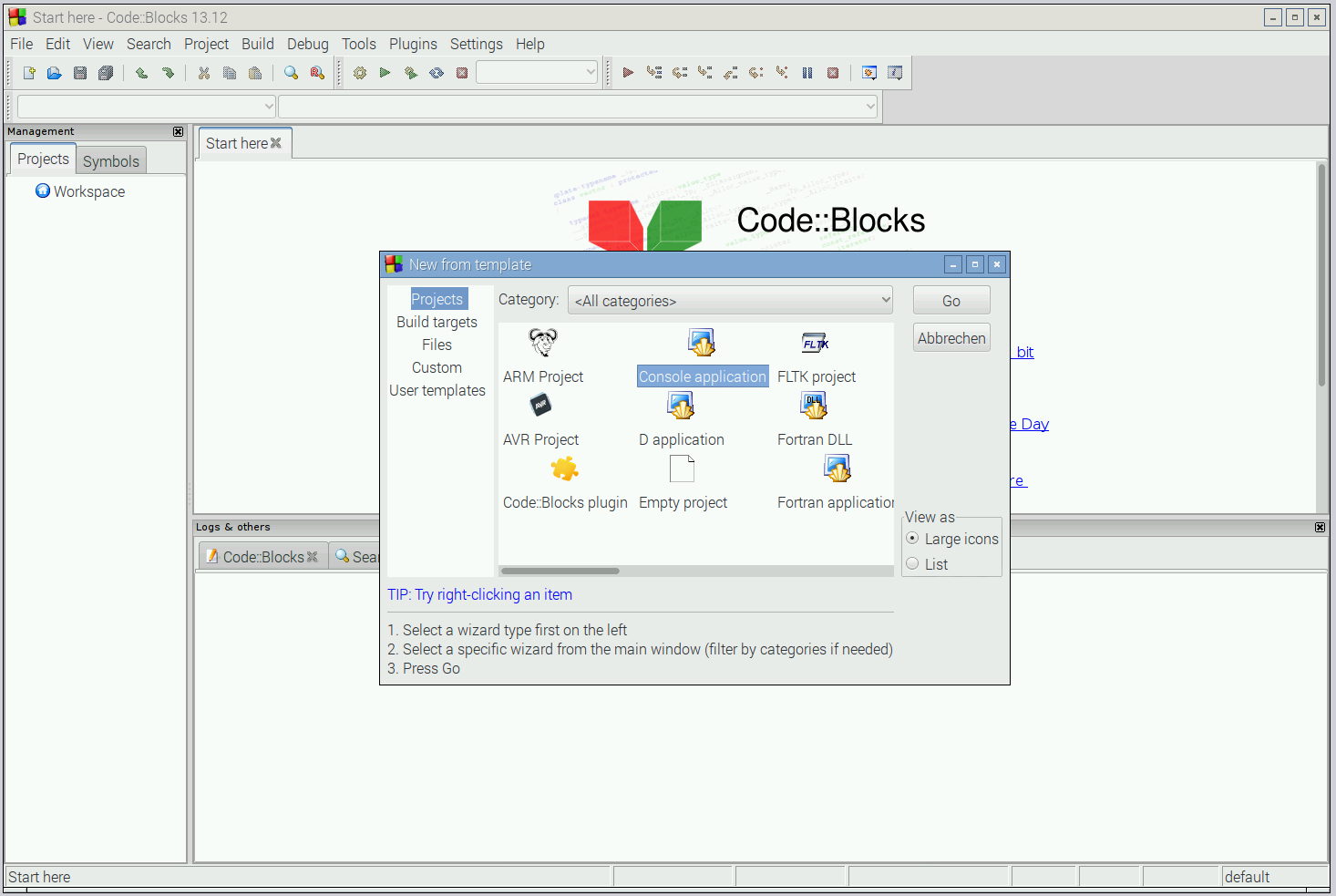The height and width of the screenshot is (896, 1336).
Task: Select the Large icons radio button
Action: pyautogui.click(x=912, y=538)
